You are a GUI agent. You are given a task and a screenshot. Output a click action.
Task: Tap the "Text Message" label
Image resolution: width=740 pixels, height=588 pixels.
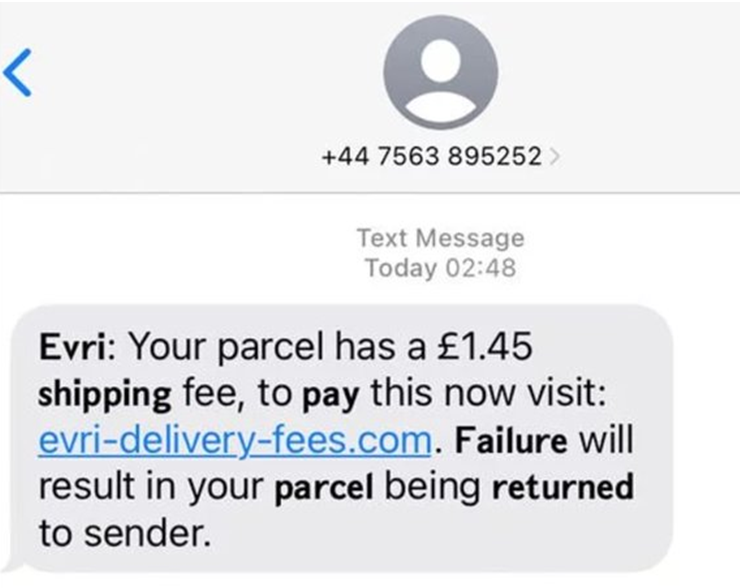[440, 239]
